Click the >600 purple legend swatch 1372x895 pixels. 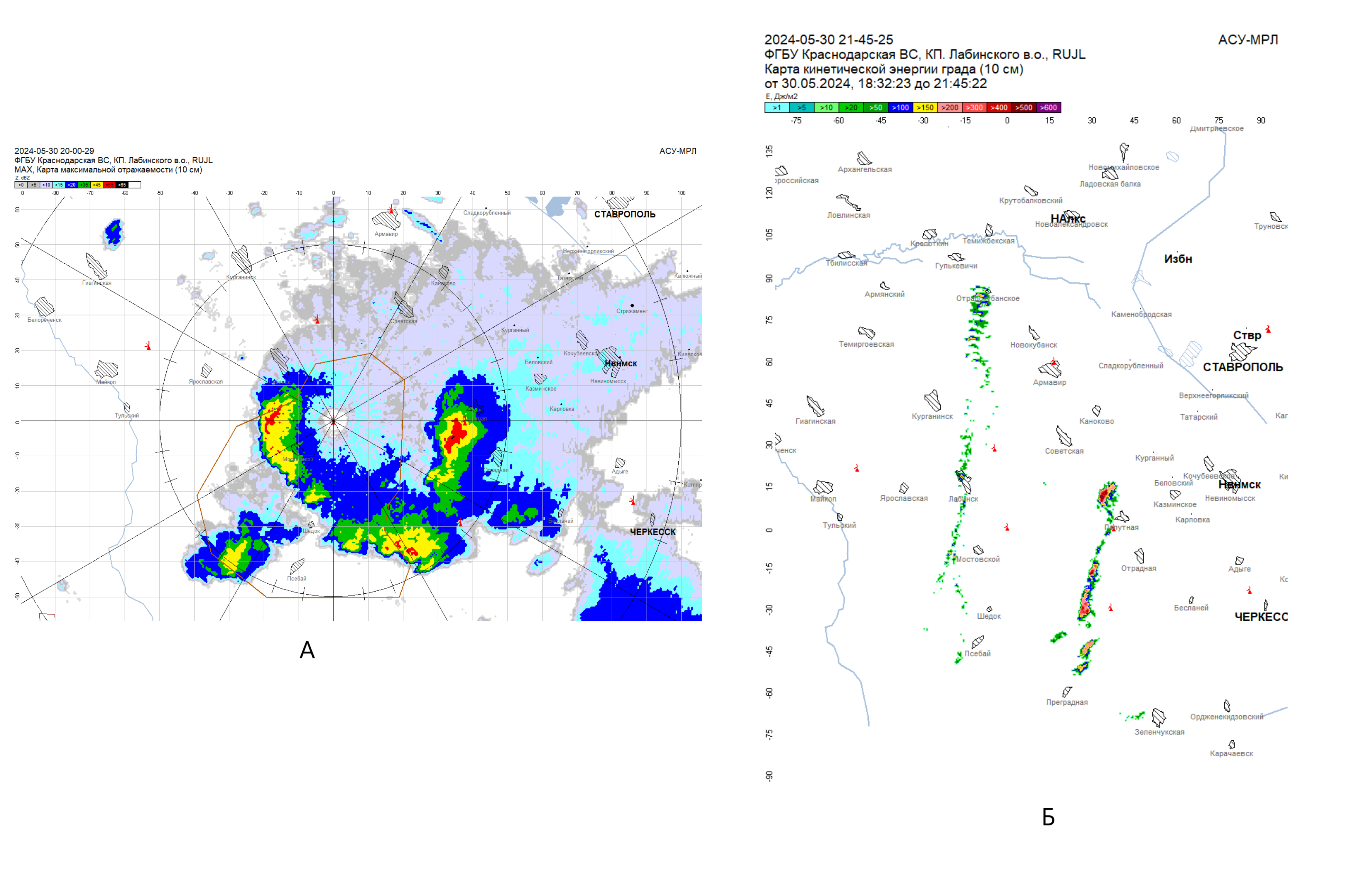(1049, 107)
